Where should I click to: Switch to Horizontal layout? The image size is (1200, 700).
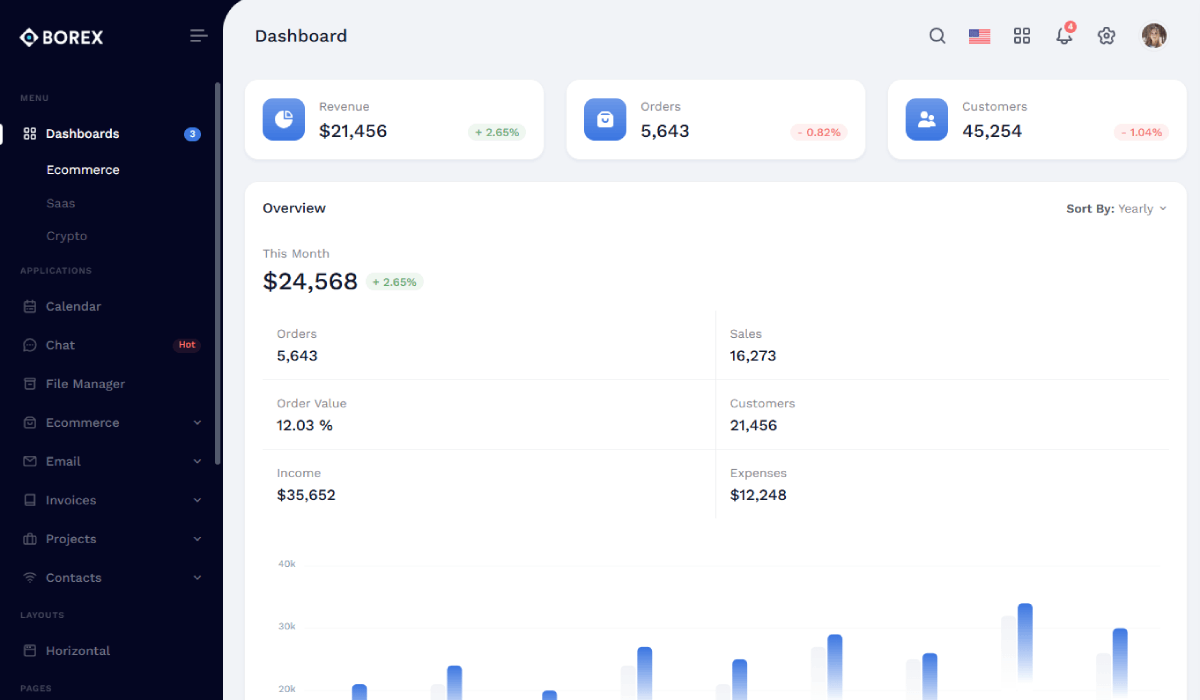point(78,651)
